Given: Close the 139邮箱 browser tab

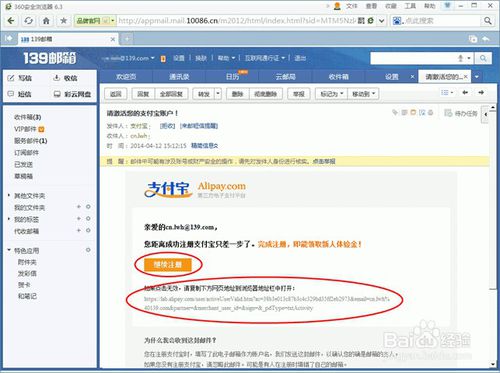Looking at the screenshot, I should pos(113,39).
